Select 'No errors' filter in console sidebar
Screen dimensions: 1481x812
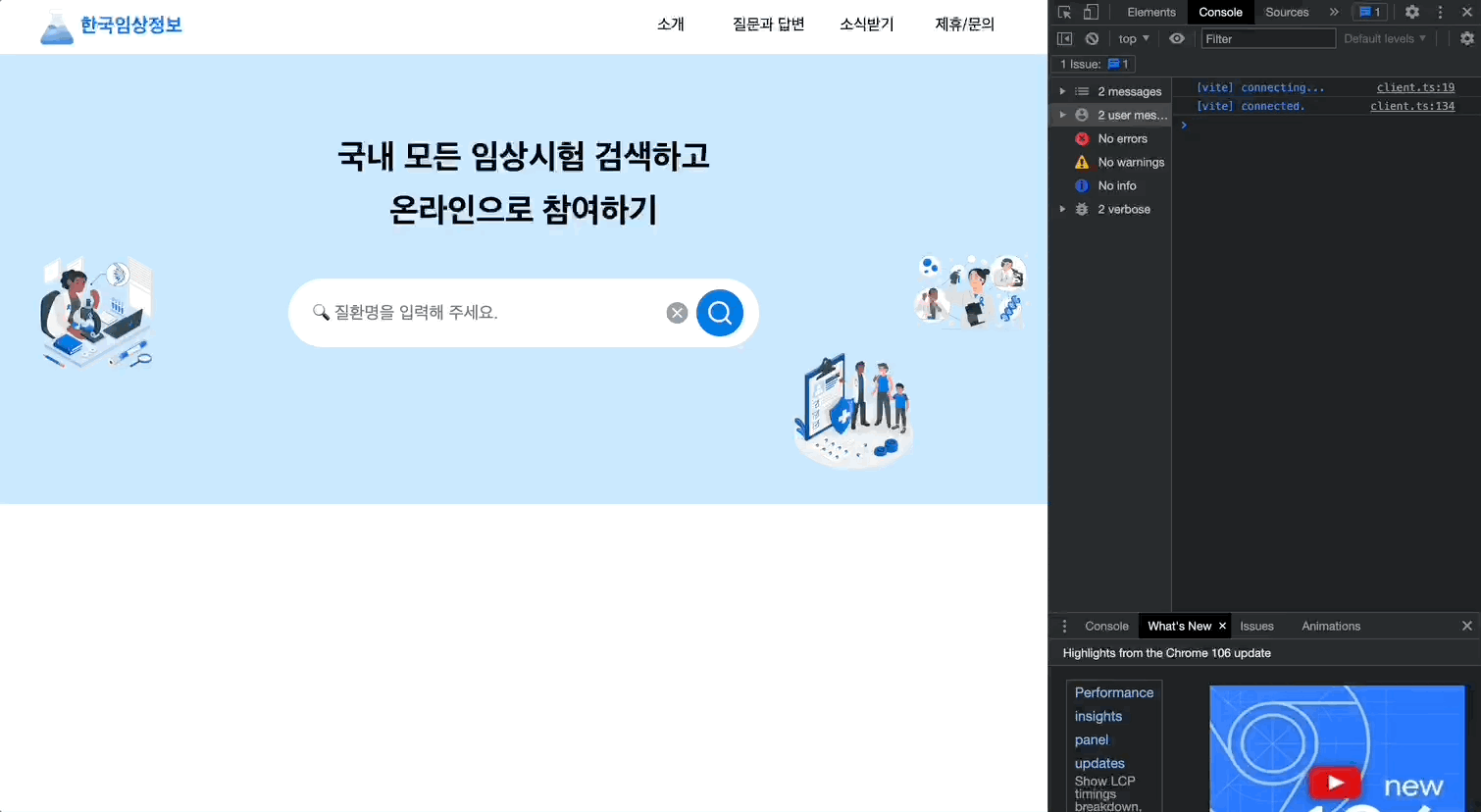coord(1123,138)
